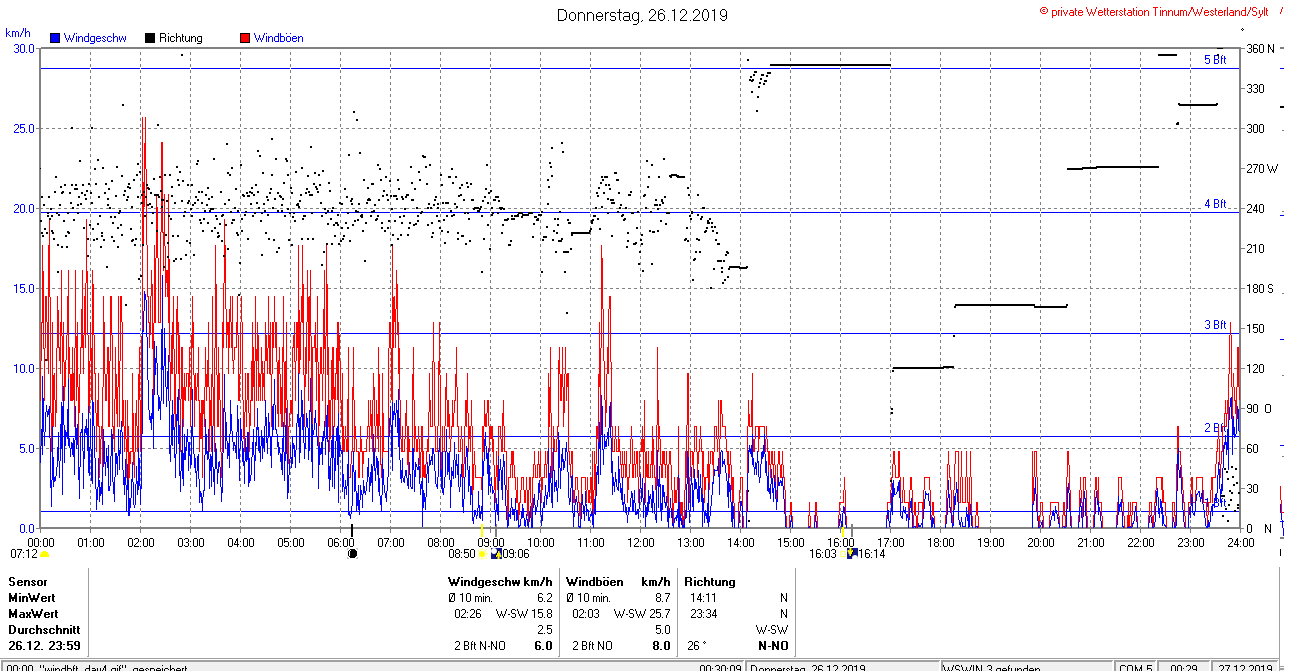Screen dimensions: 1310x671
Task: Select the Windböen legend label at top
Action: click(x=279, y=38)
